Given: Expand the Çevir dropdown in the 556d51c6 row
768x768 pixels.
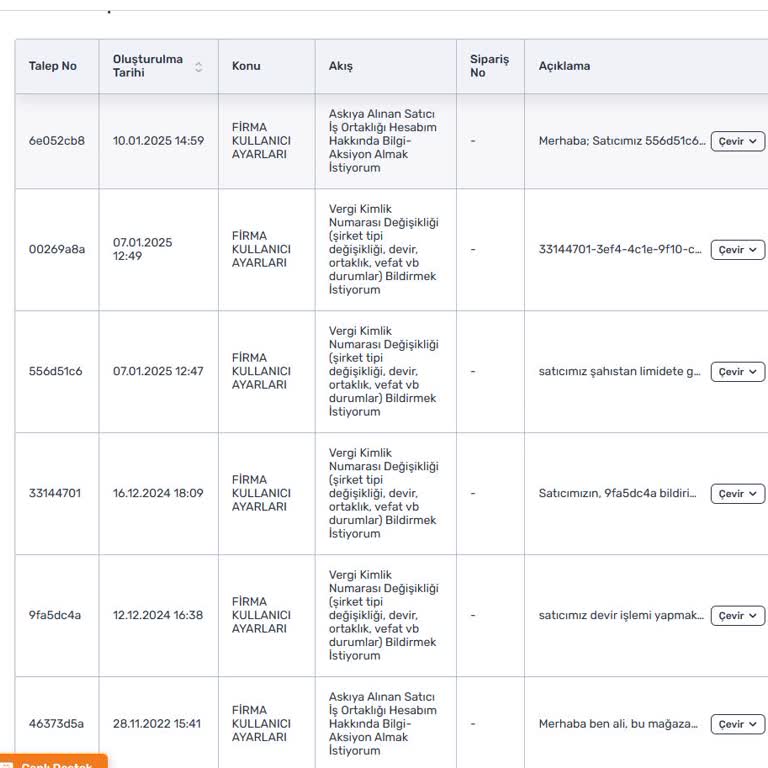Looking at the screenshot, I should (737, 372).
